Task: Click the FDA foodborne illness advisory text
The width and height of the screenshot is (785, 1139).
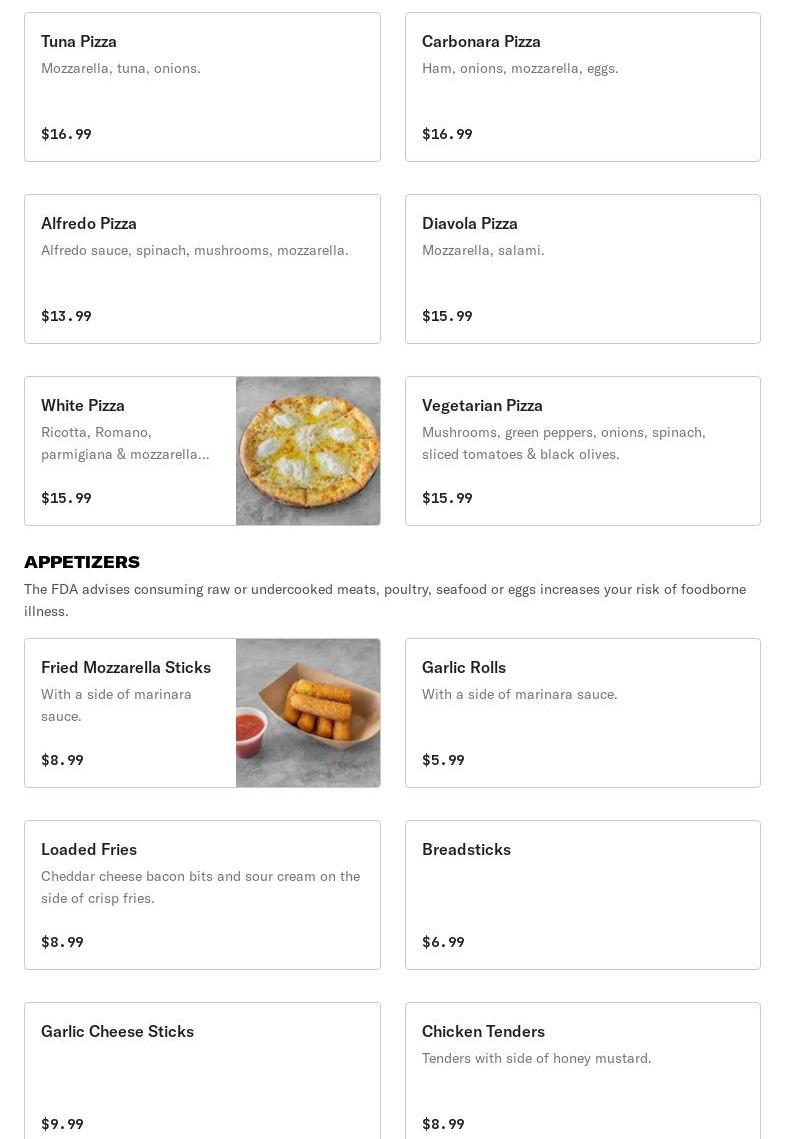Action: pos(385,600)
